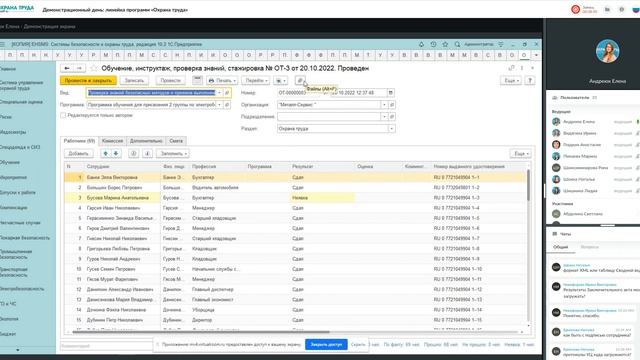This screenshot has width=640, height=360.
Task: Switch to the Смета tab
Action: (x=176, y=141)
